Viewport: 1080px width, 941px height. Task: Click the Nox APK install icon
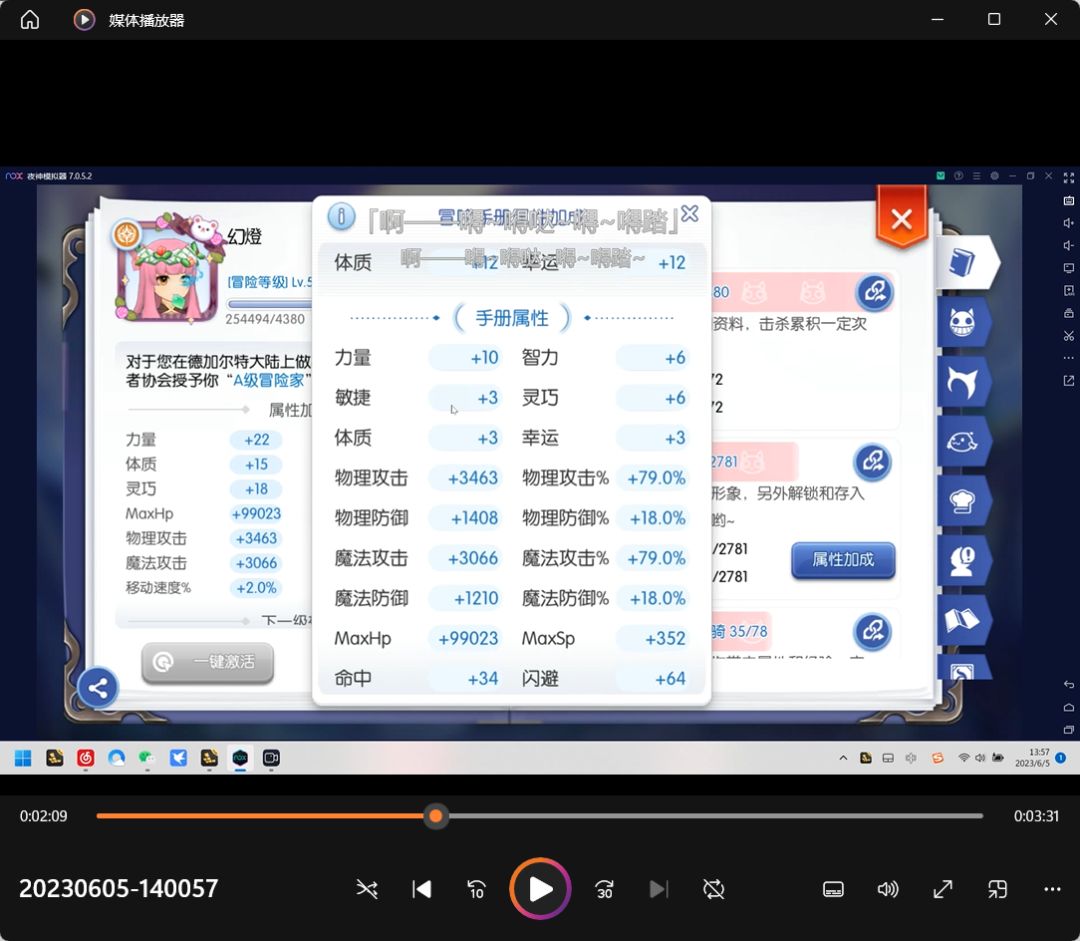click(1068, 291)
